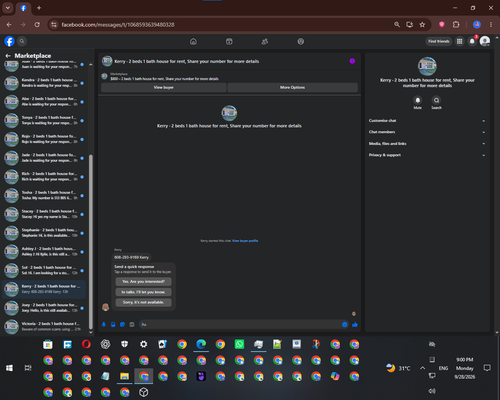Image resolution: width=500 pixels, height=400 pixels.
Task: Open the browser Extensions puzzle icon
Action: 456,25
